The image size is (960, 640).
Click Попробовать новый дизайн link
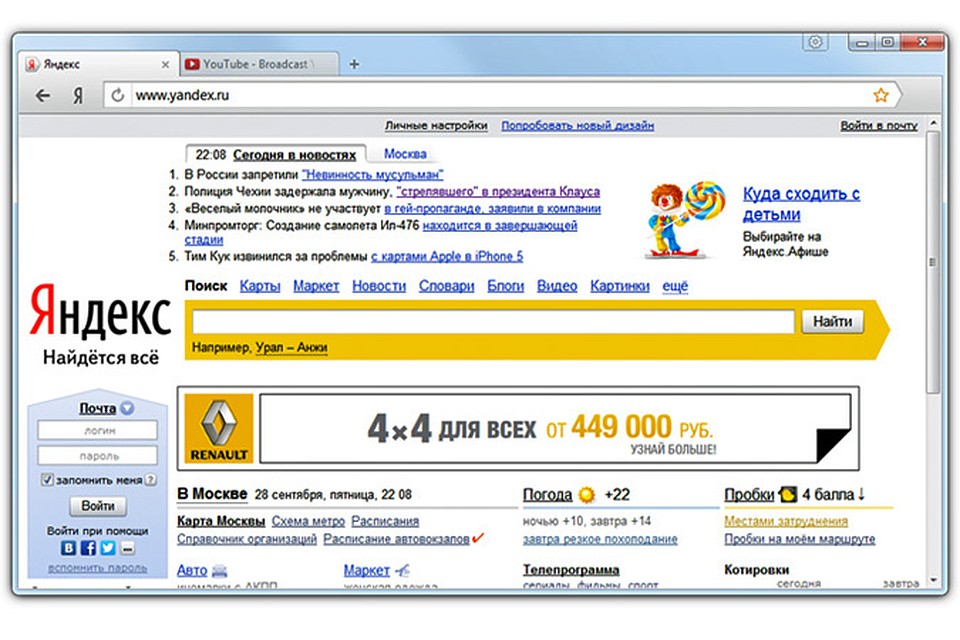click(x=577, y=126)
